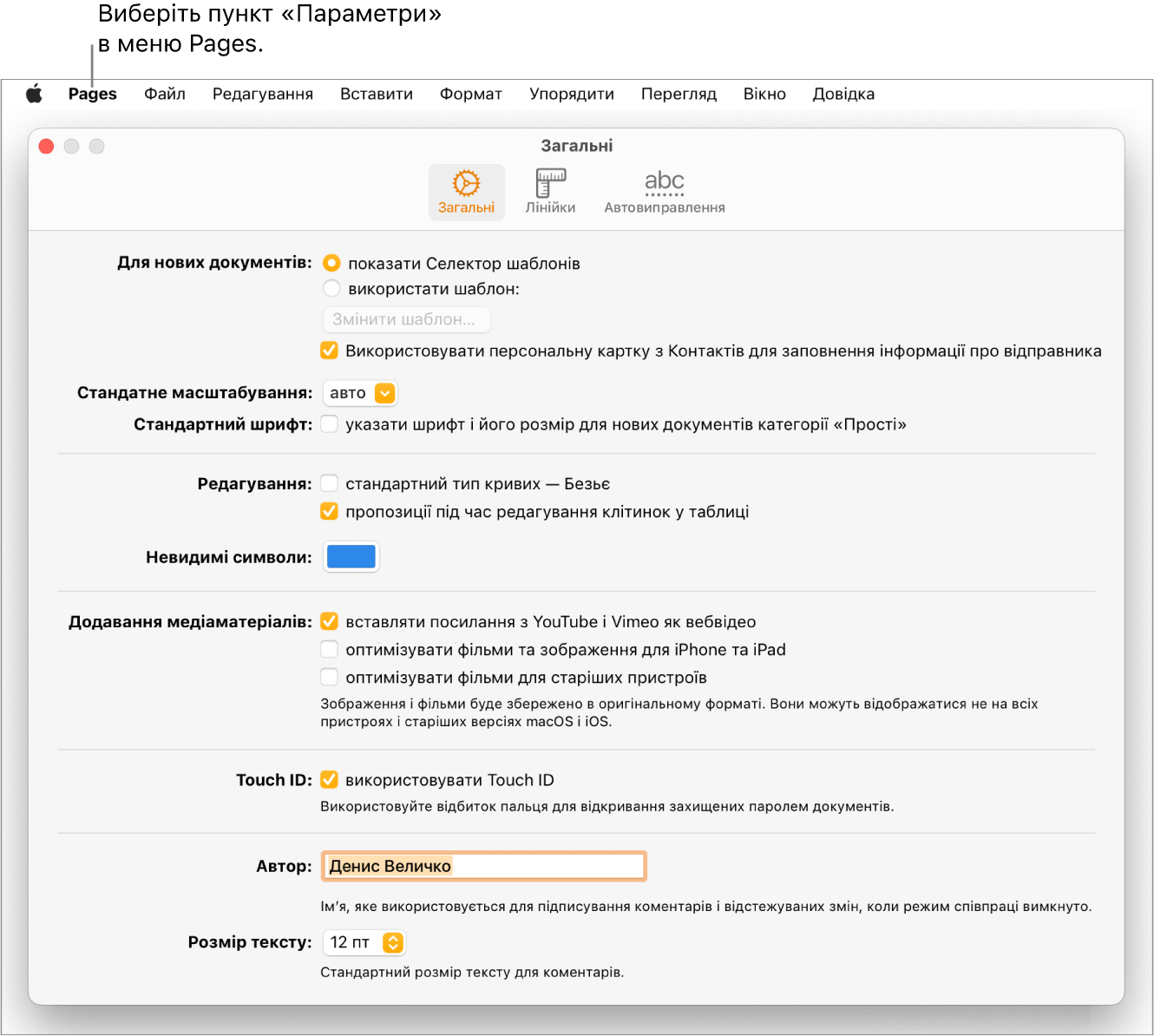Image resolution: width=1154 pixels, height=1036 pixels.
Task: Open the Формат menu
Action: (470, 94)
